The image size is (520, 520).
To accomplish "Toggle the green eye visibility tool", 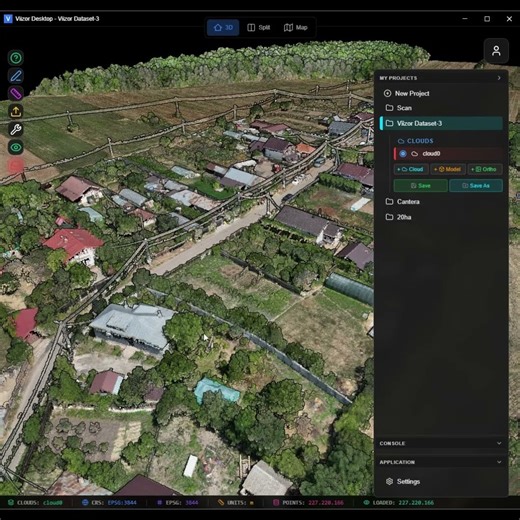I will point(16,147).
